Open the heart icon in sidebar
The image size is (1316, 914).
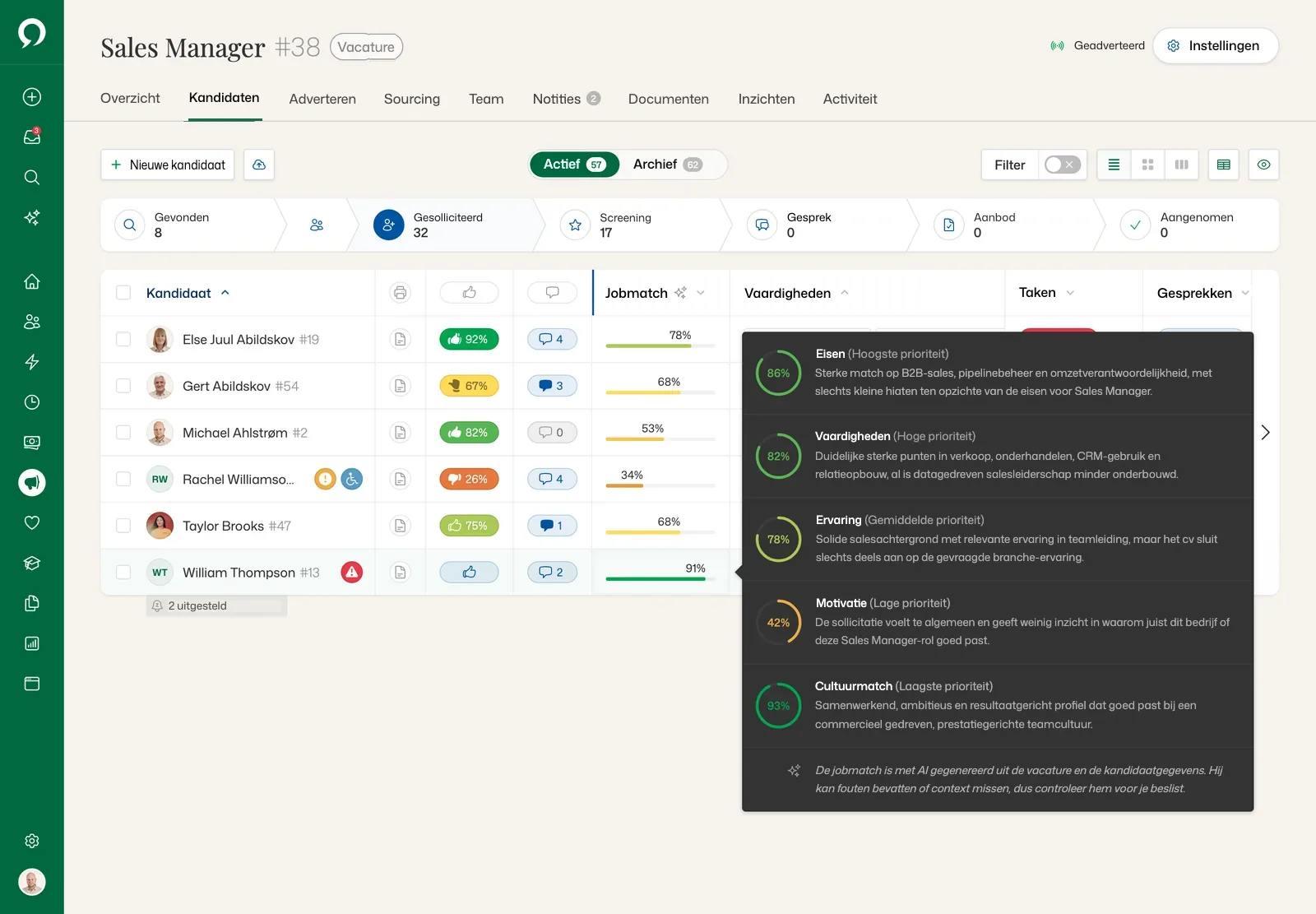pos(31,522)
